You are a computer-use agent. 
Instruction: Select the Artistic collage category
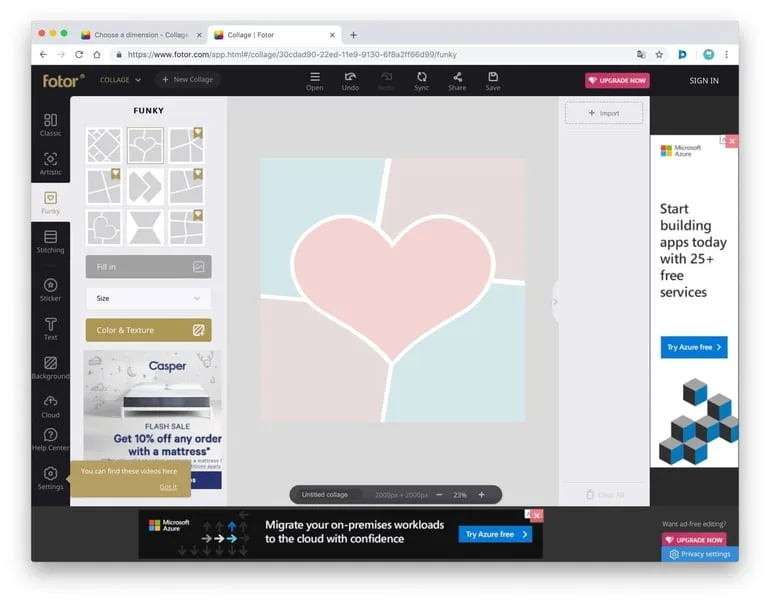click(50, 163)
